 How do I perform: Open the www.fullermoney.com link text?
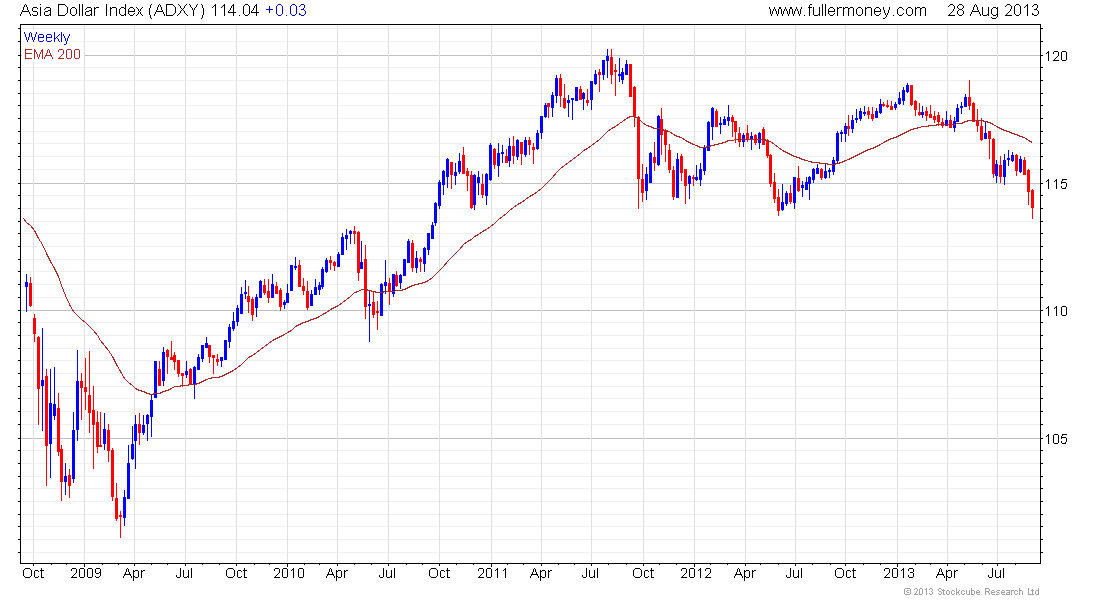coord(847,11)
